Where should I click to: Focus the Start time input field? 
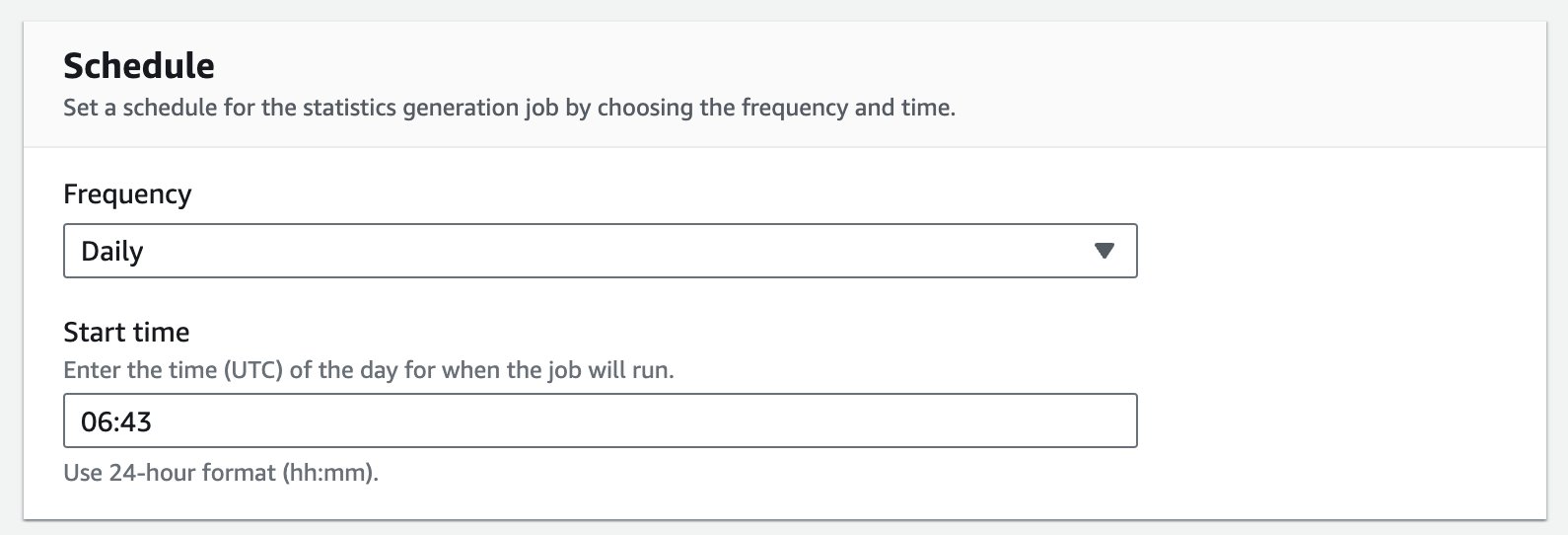(600, 420)
